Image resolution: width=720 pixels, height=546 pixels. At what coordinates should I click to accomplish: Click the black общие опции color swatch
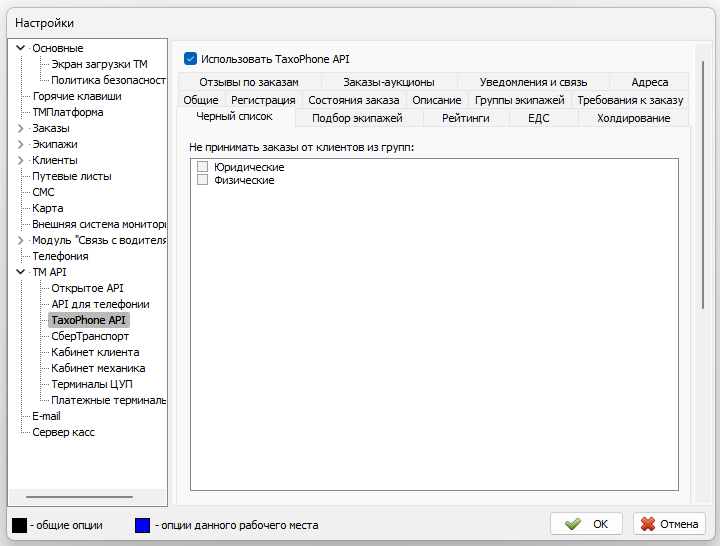(19, 525)
